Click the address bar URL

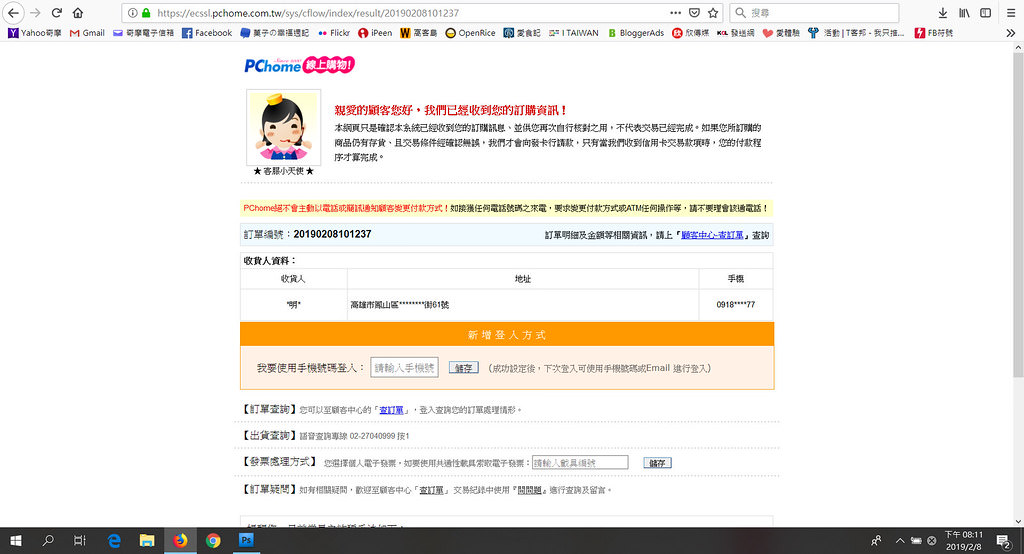click(x=308, y=12)
